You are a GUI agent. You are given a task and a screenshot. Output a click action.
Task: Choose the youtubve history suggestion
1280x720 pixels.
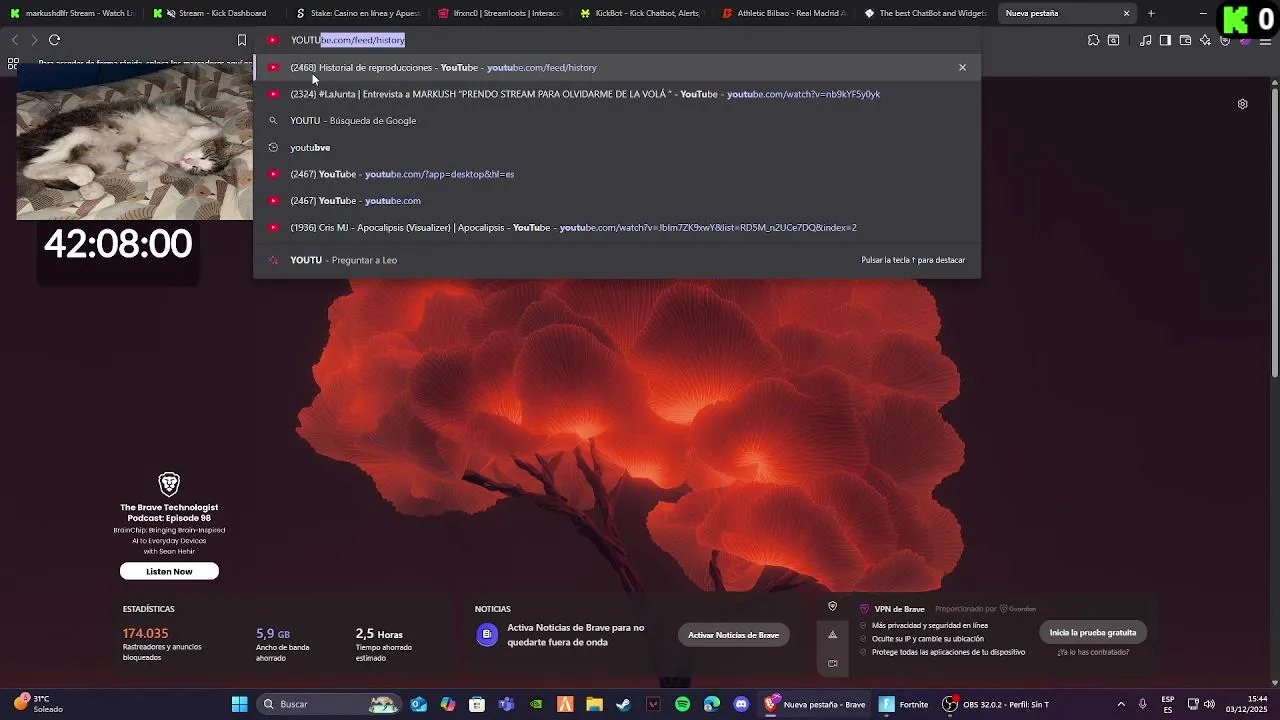[616, 147]
